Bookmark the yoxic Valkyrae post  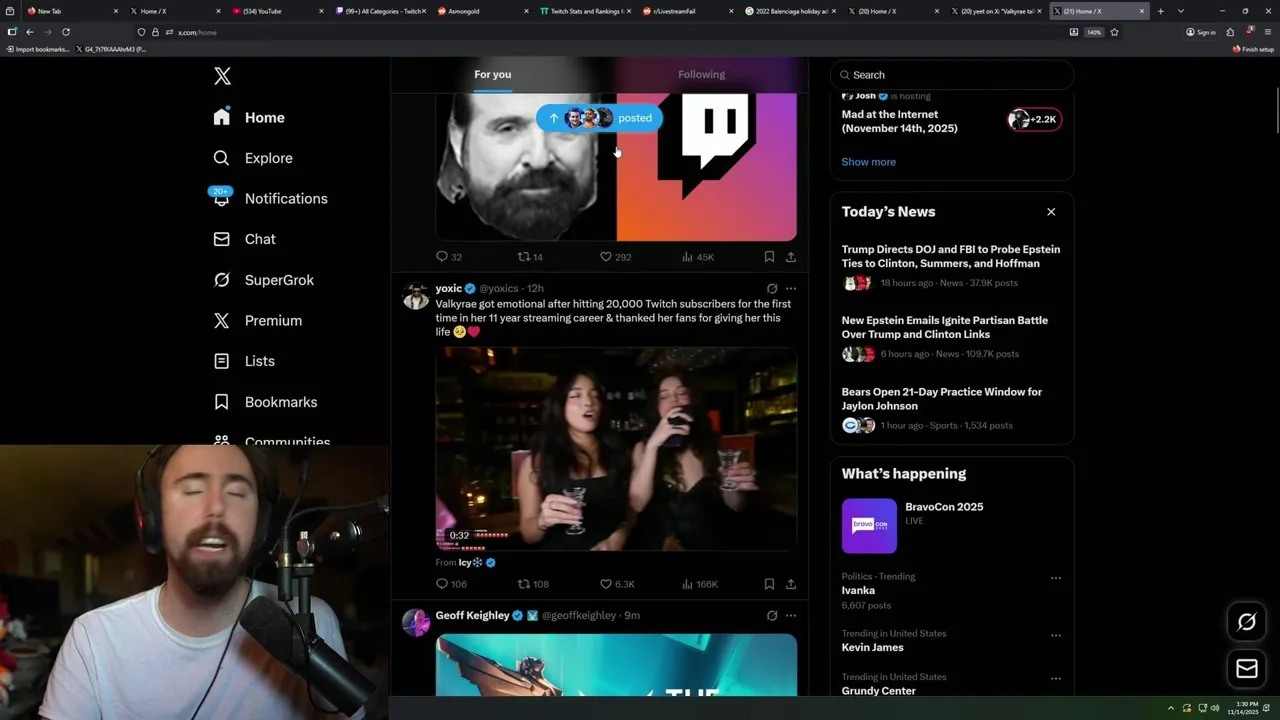tap(769, 584)
